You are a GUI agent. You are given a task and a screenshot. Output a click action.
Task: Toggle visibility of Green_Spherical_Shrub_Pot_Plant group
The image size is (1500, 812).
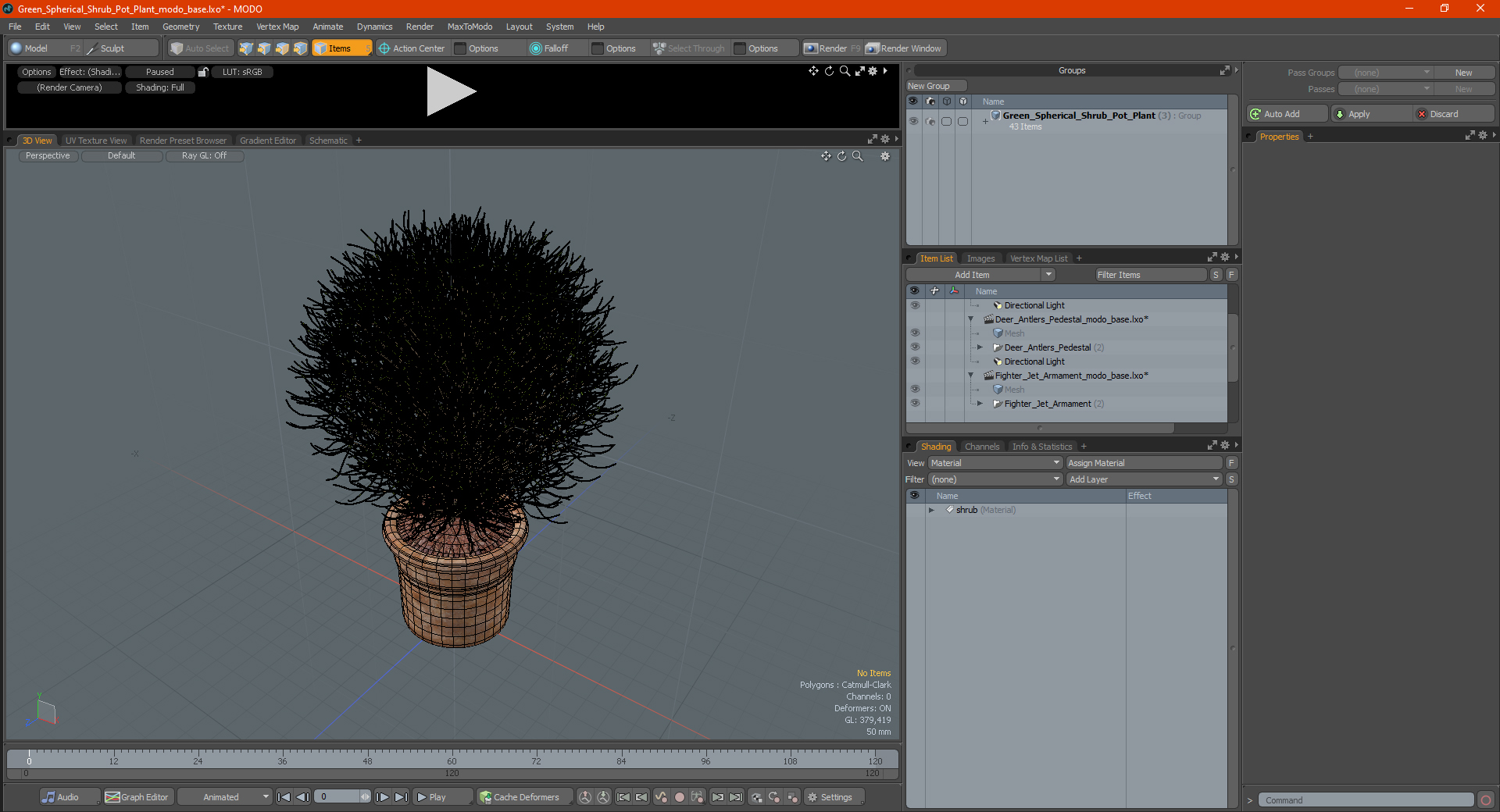(x=913, y=121)
